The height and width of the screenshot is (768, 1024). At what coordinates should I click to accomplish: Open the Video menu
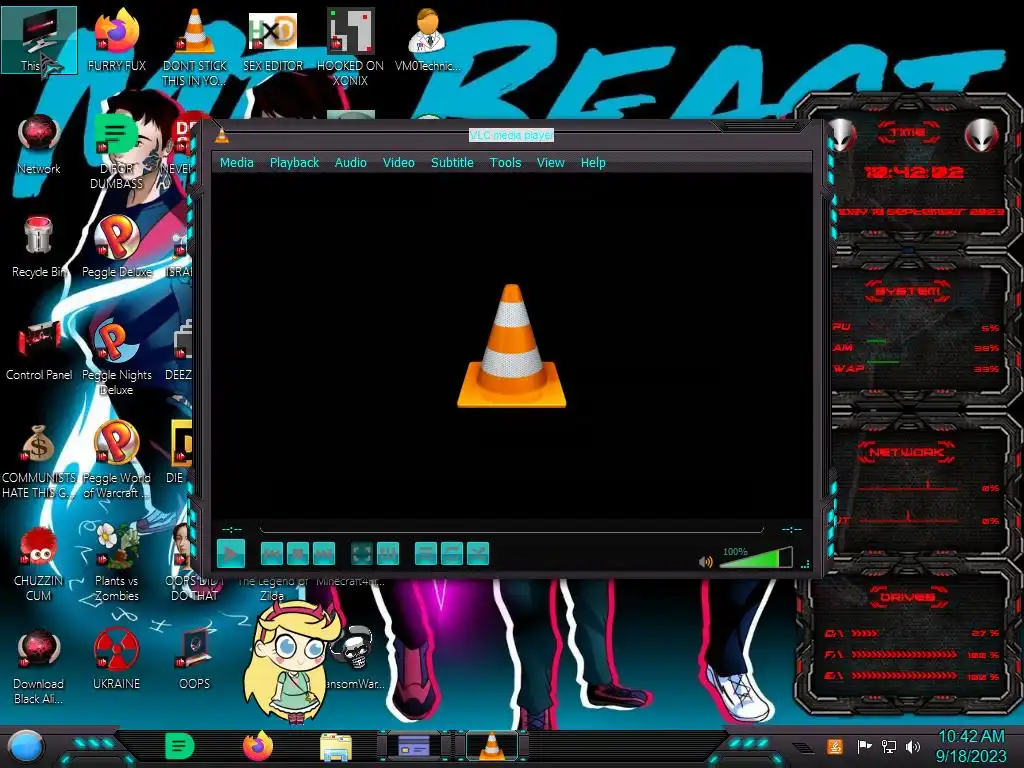pyautogui.click(x=398, y=163)
